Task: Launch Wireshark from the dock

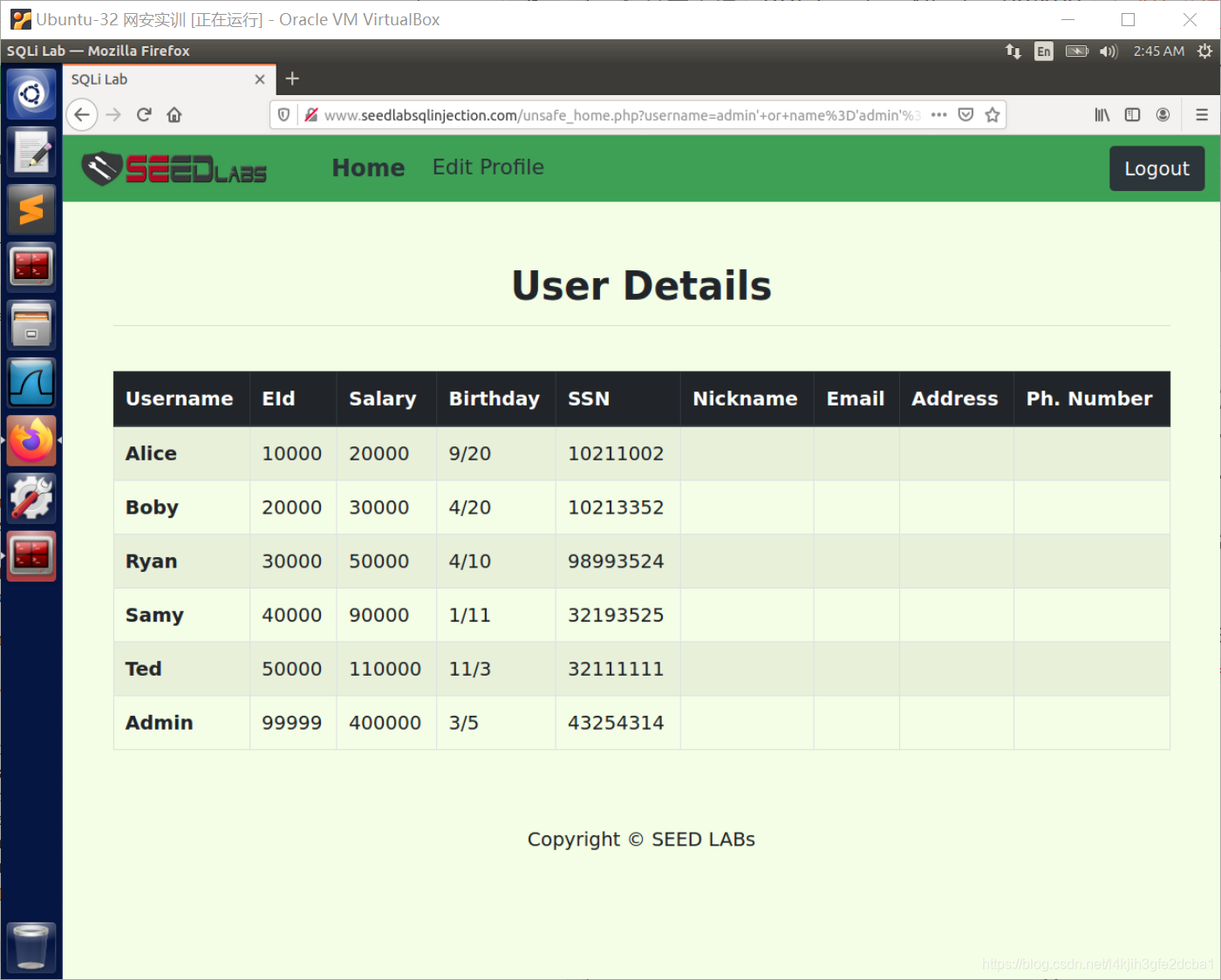Action: [x=31, y=382]
